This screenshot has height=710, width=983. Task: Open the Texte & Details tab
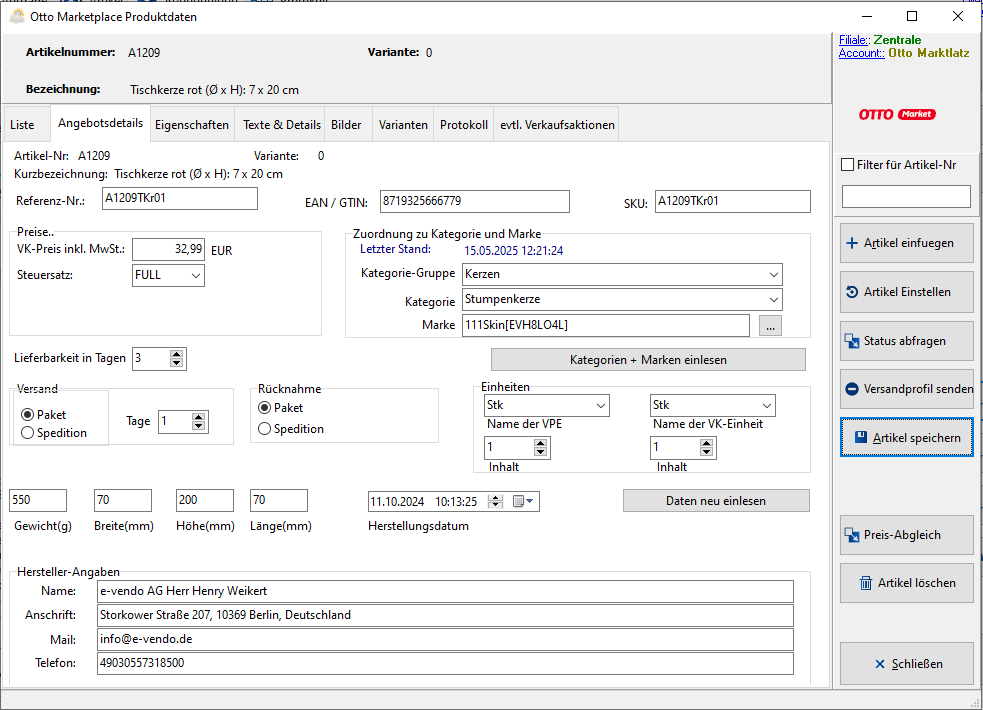282,125
